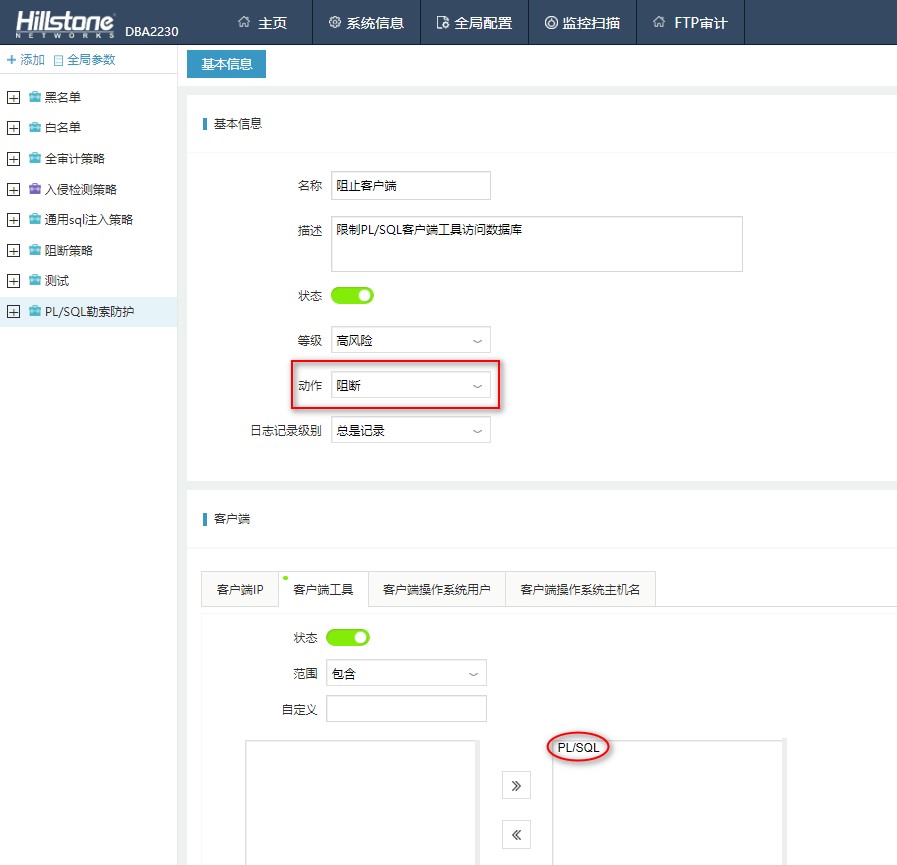Click the house icon beside FTP审计
The image size is (897, 865).
[x=659, y=22]
